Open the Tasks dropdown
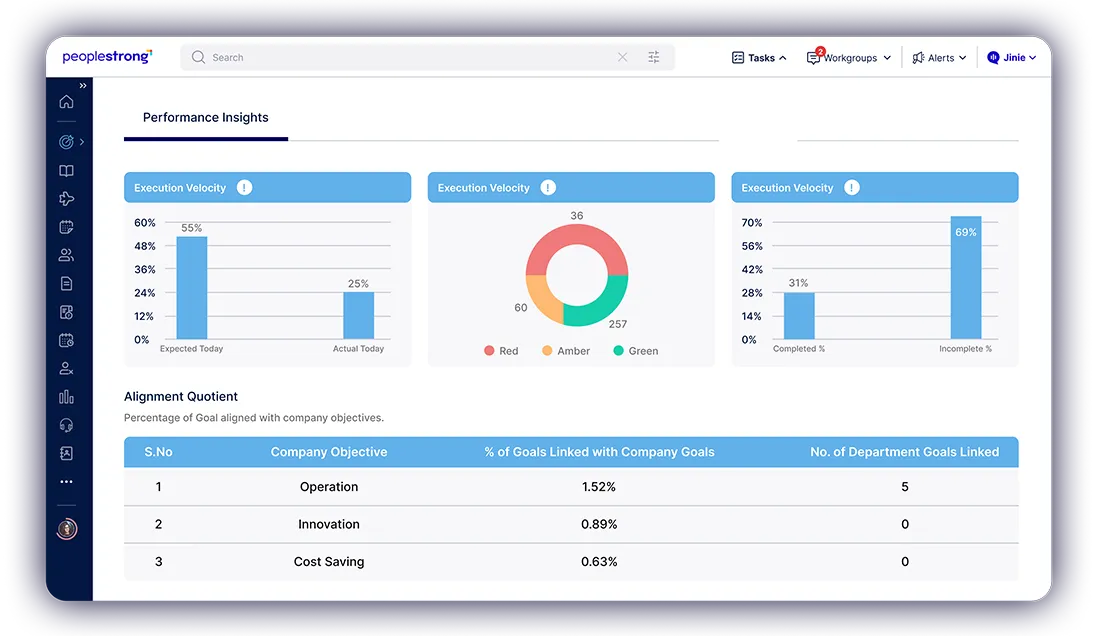Screen dimensions: 1100x636 pos(759,57)
